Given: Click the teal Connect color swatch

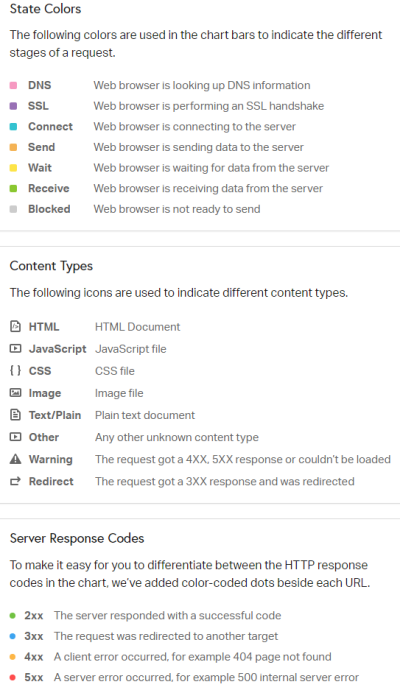Looking at the screenshot, I should pyautogui.click(x=13, y=126).
